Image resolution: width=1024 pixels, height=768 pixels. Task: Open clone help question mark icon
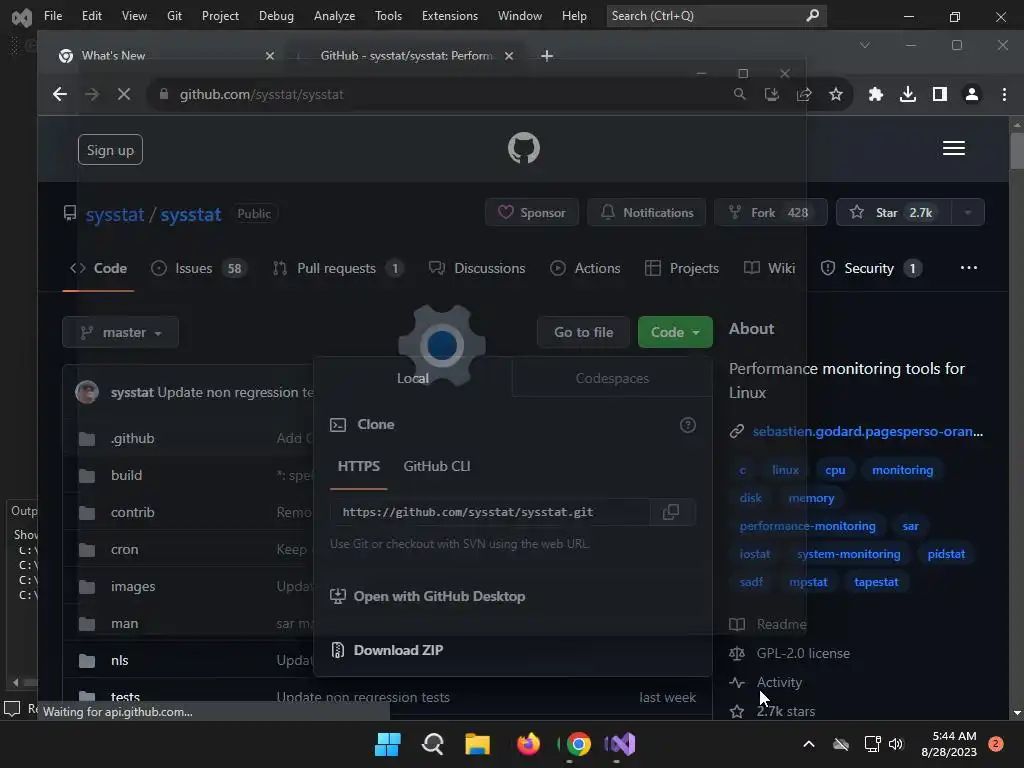point(688,425)
